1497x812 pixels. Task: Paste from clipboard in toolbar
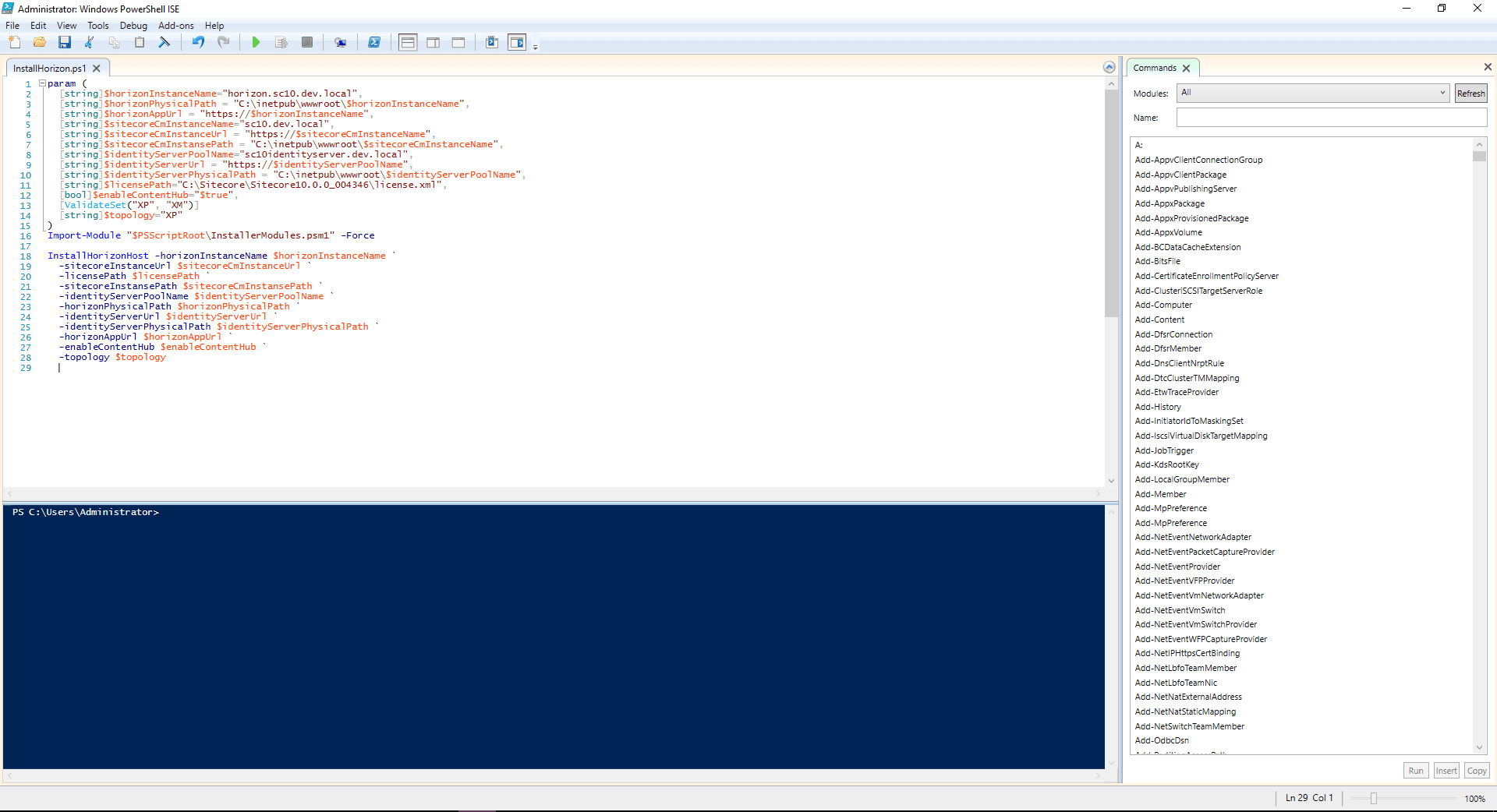point(140,42)
